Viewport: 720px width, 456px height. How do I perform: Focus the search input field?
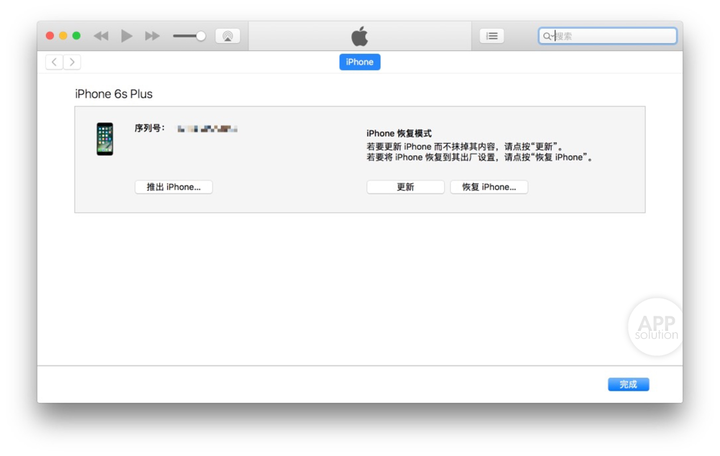pos(608,36)
